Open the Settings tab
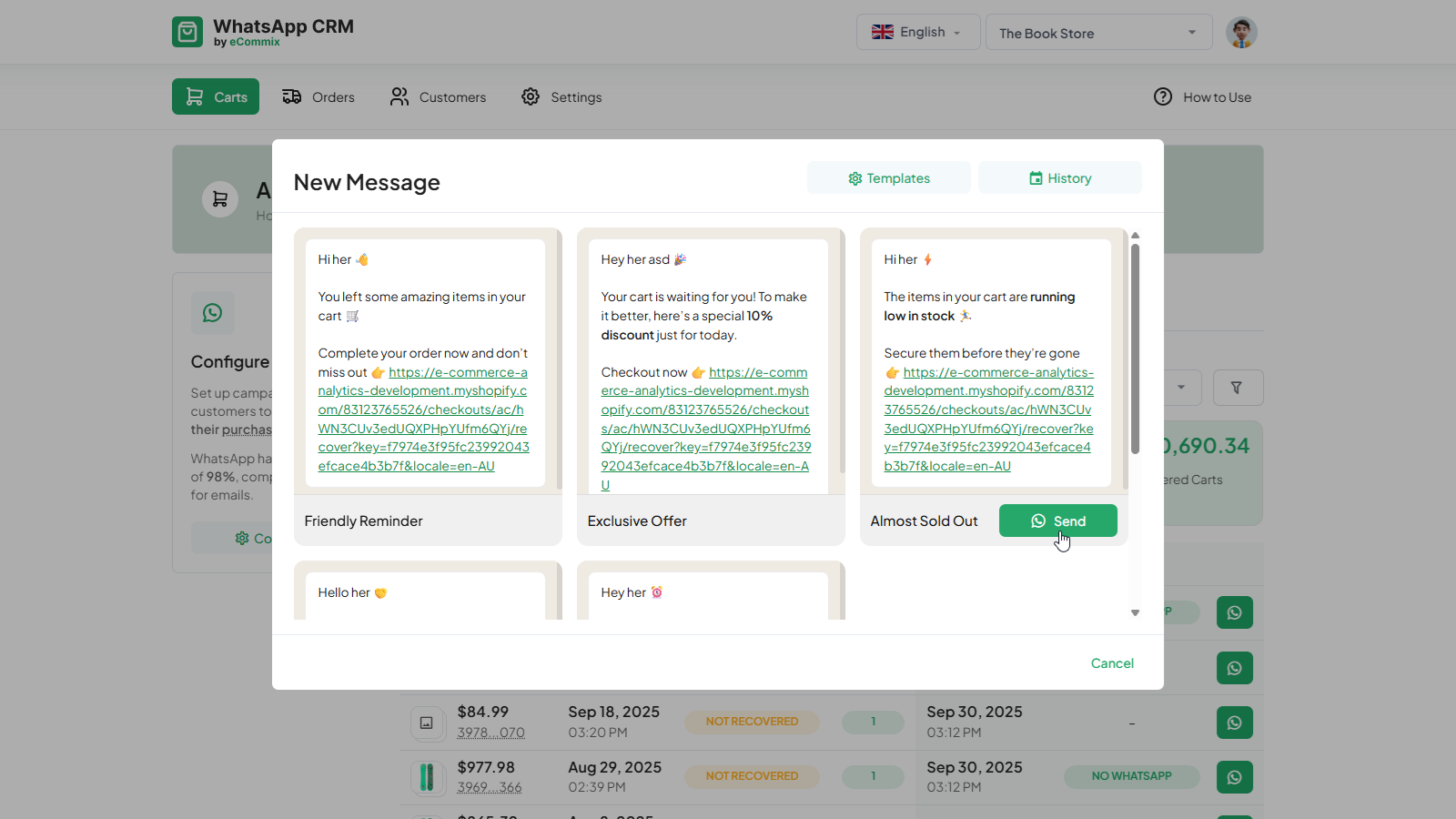1456x819 pixels. tap(561, 96)
